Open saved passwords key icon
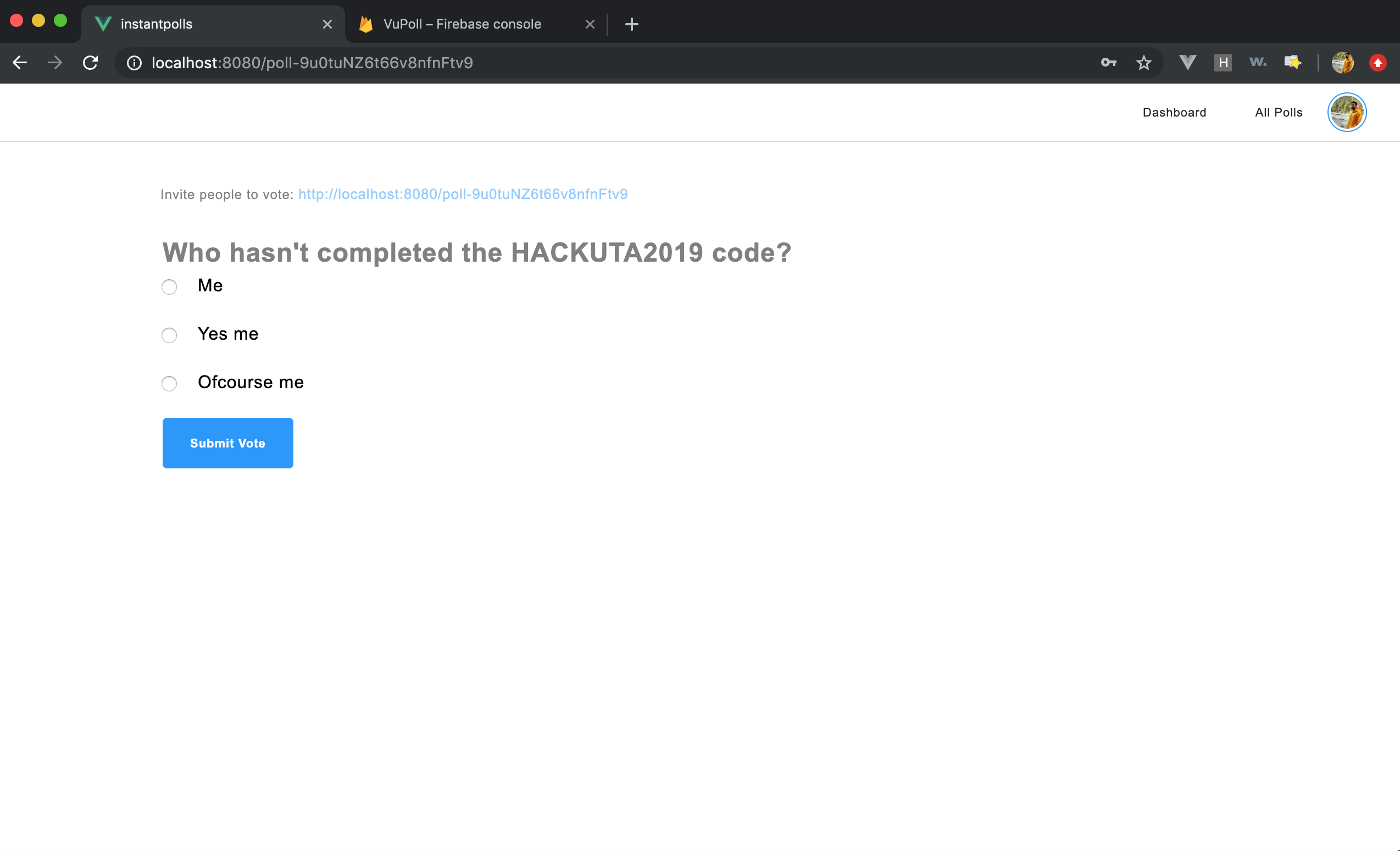This screenshot has width=1400, height=851. coord(1108,63)
